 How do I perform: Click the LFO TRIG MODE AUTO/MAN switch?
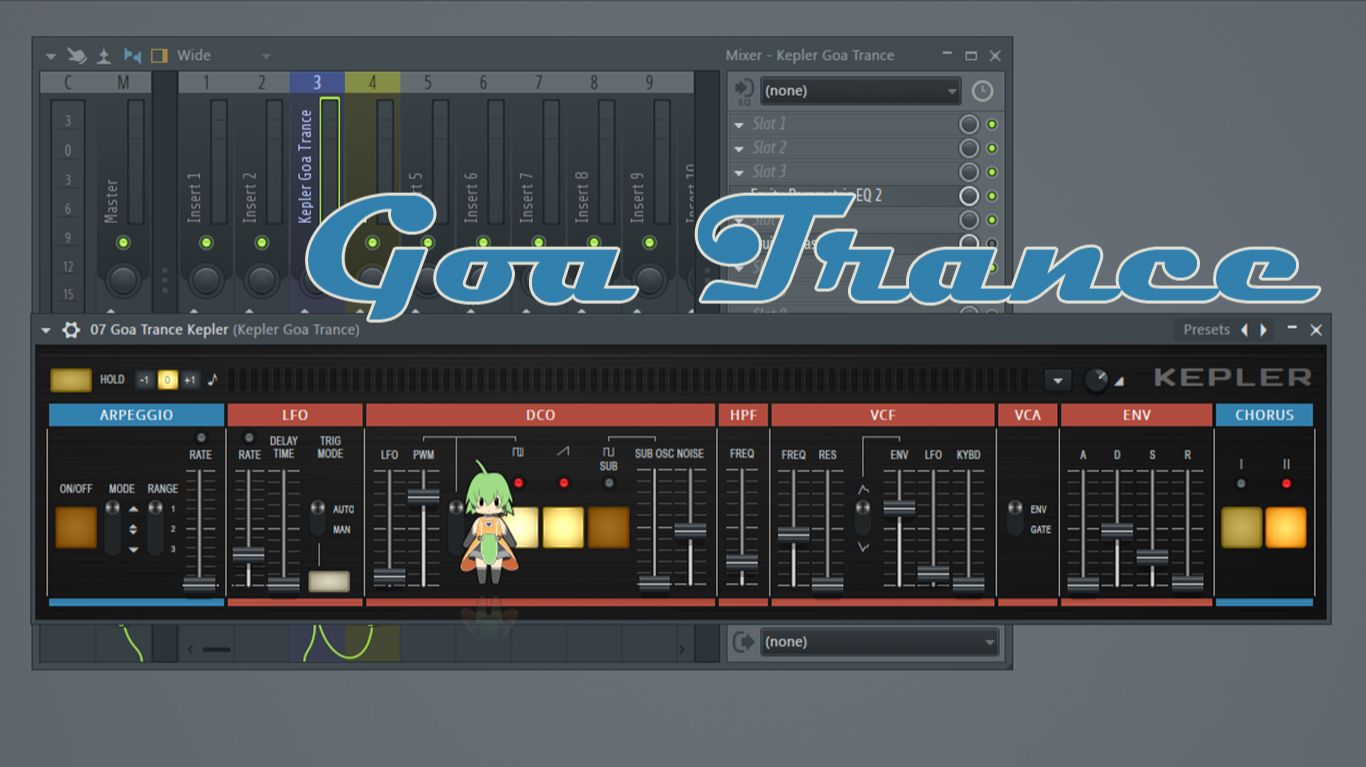(318, 518)
